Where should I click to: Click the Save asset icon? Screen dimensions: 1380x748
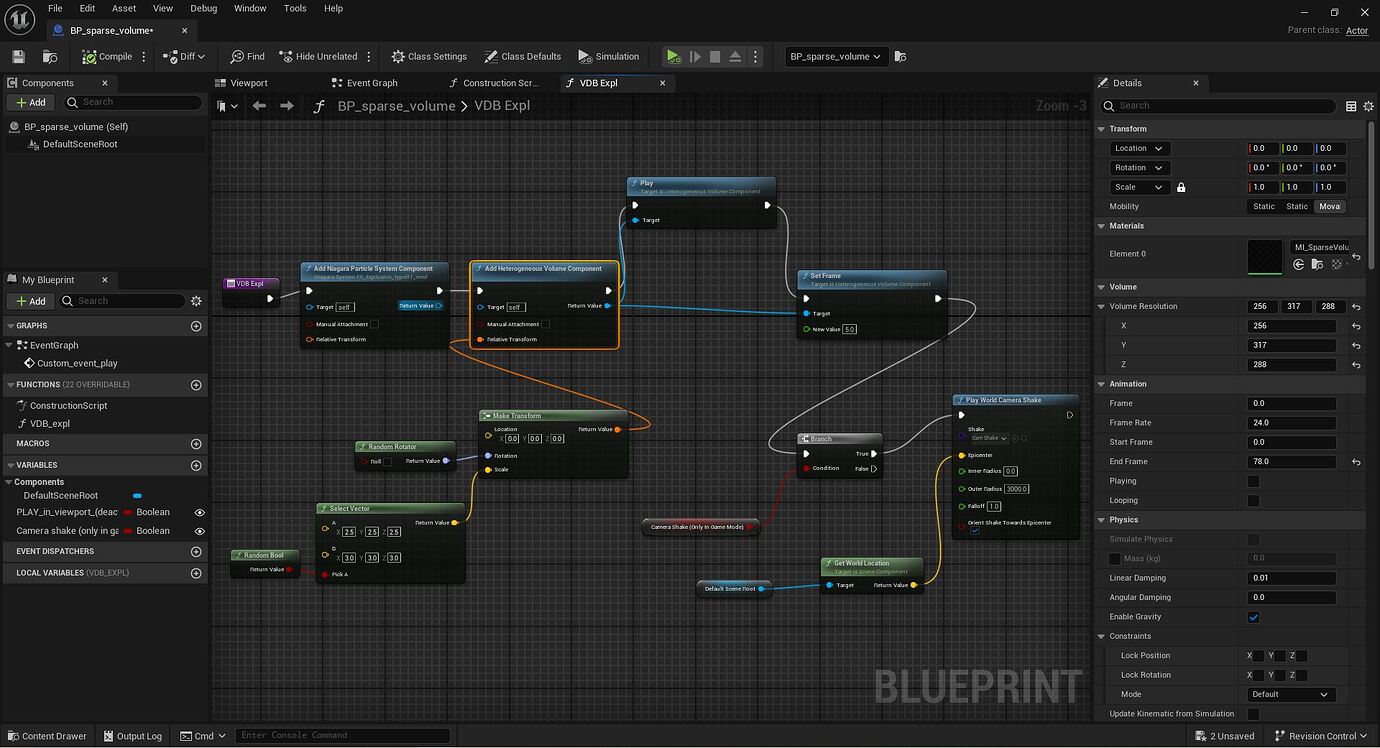pos(18,56)
